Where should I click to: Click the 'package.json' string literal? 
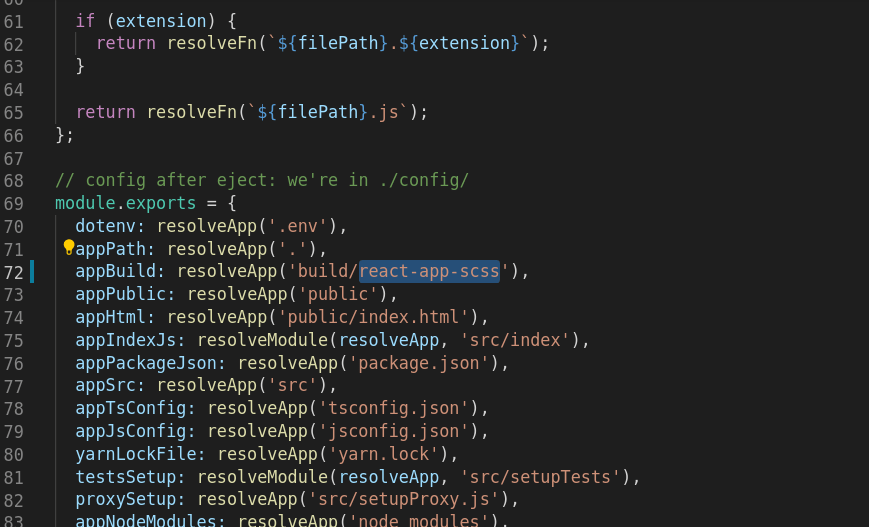[419, 363]
